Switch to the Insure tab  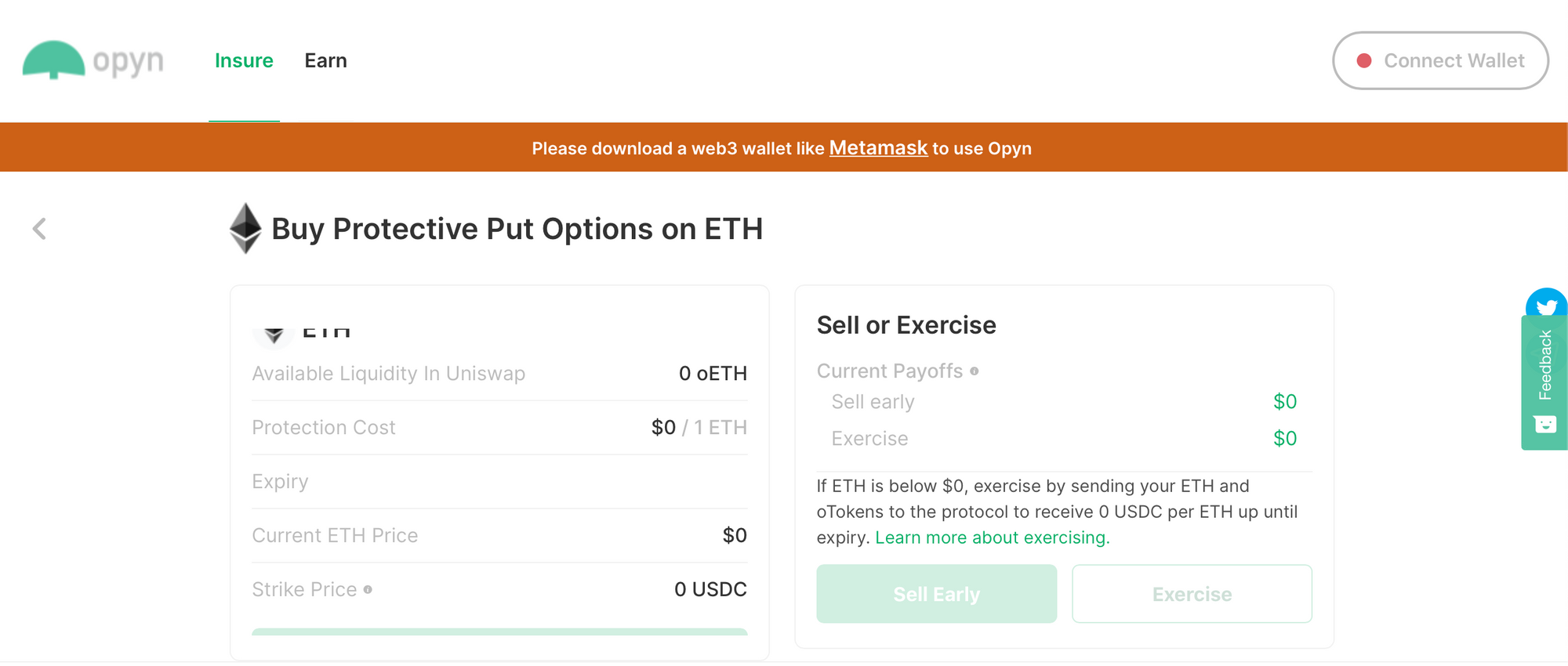point(244,61)
